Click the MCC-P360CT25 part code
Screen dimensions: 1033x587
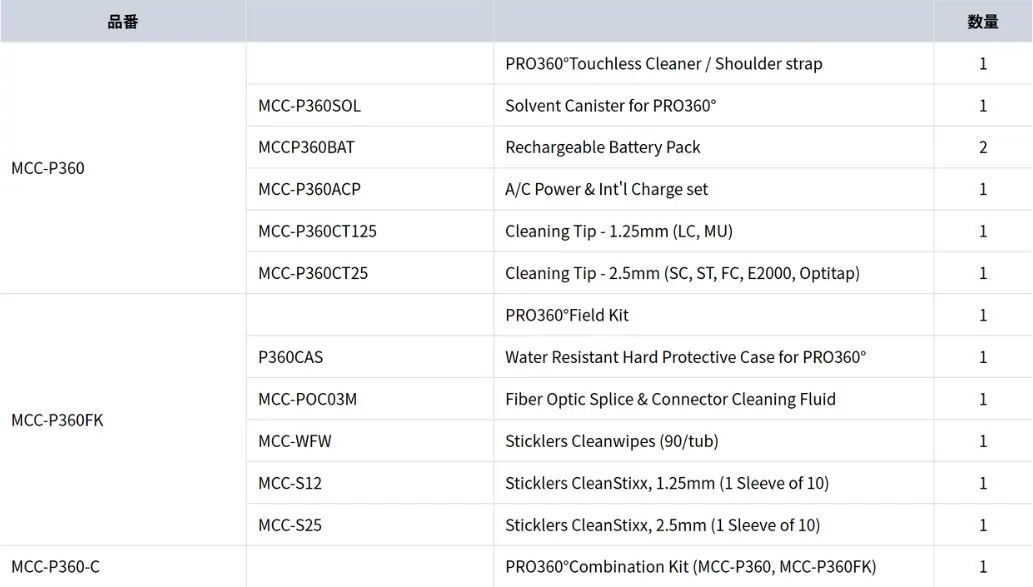(313, 273)
